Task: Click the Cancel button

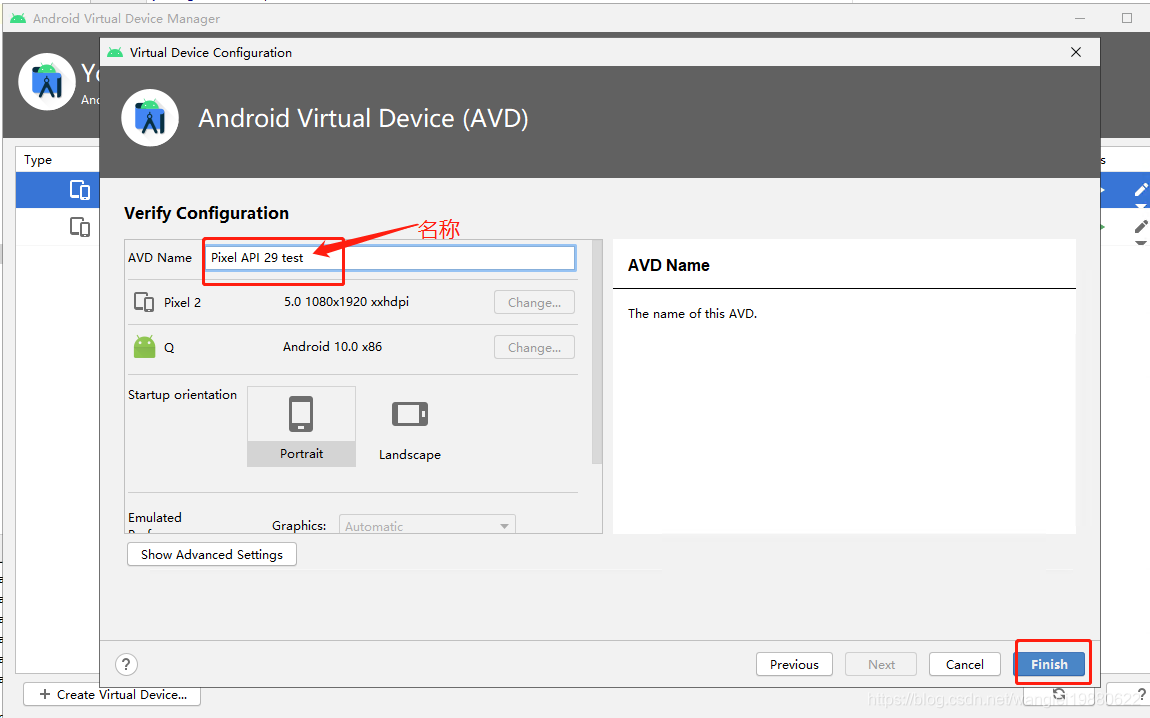Action: (x=964, y=664)
